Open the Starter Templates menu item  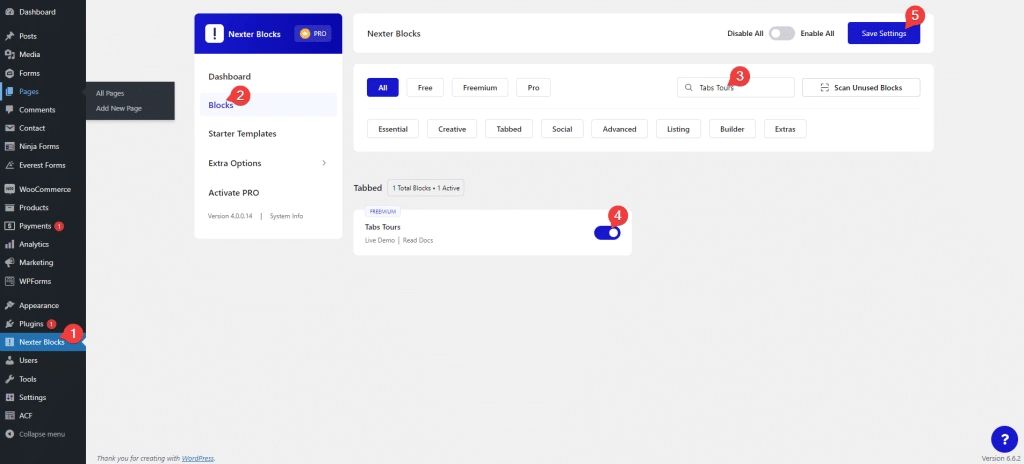pos(242,133)
